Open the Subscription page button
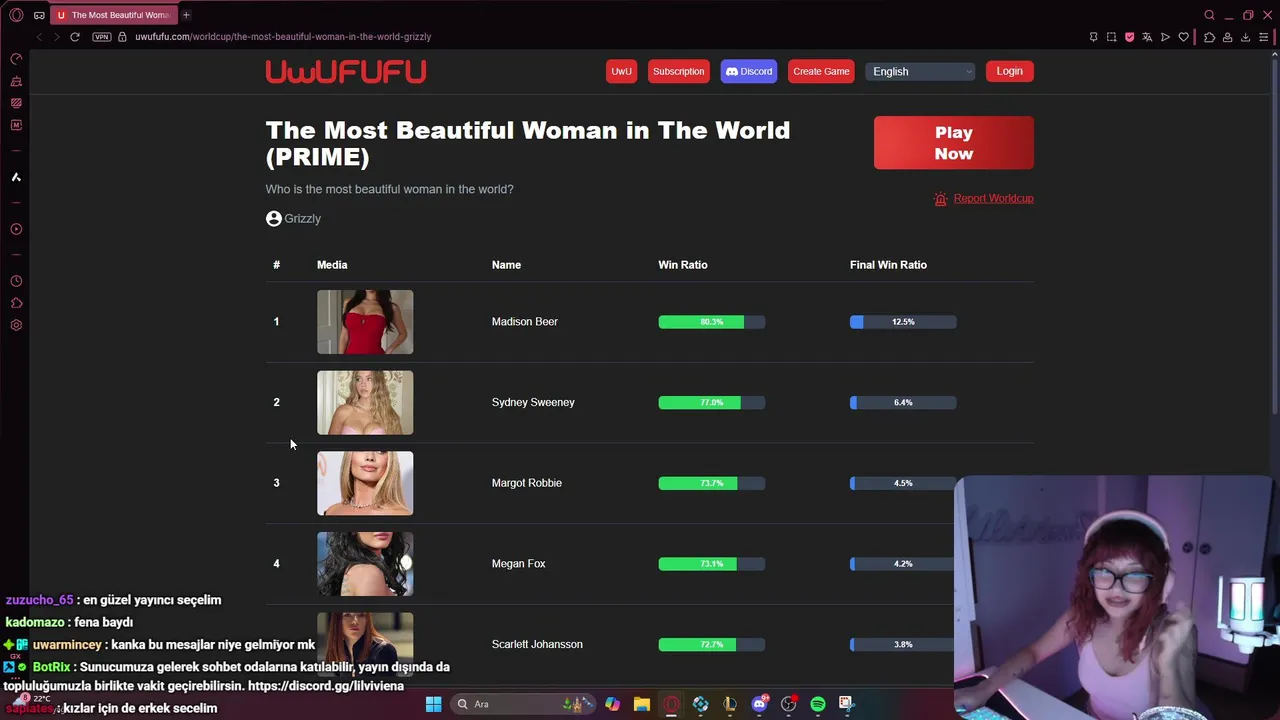 [x=678, y=71]
